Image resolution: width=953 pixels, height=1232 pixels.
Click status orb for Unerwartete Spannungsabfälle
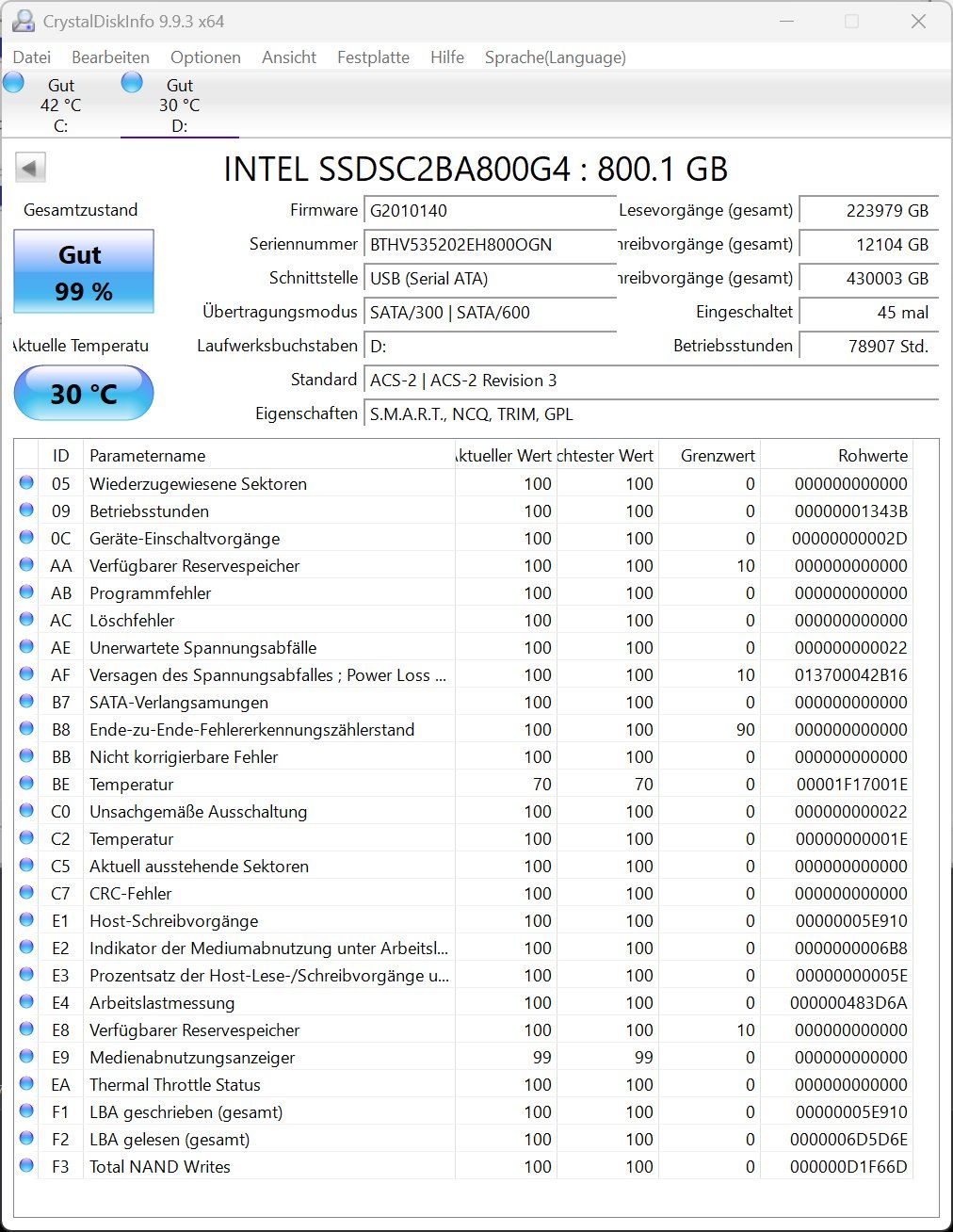(26, 647)
